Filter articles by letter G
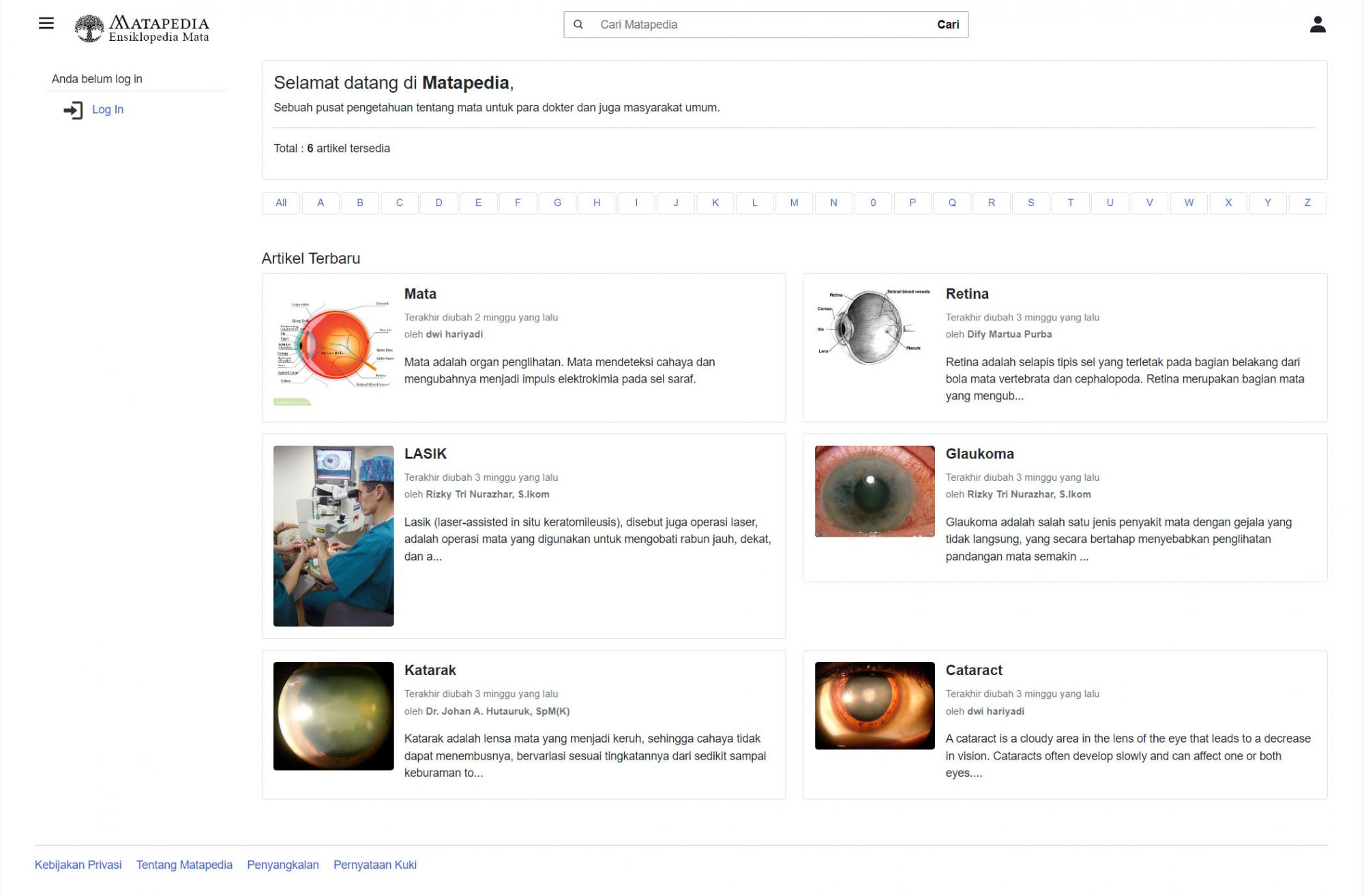 pyautogui.click(x=557, y=203)
